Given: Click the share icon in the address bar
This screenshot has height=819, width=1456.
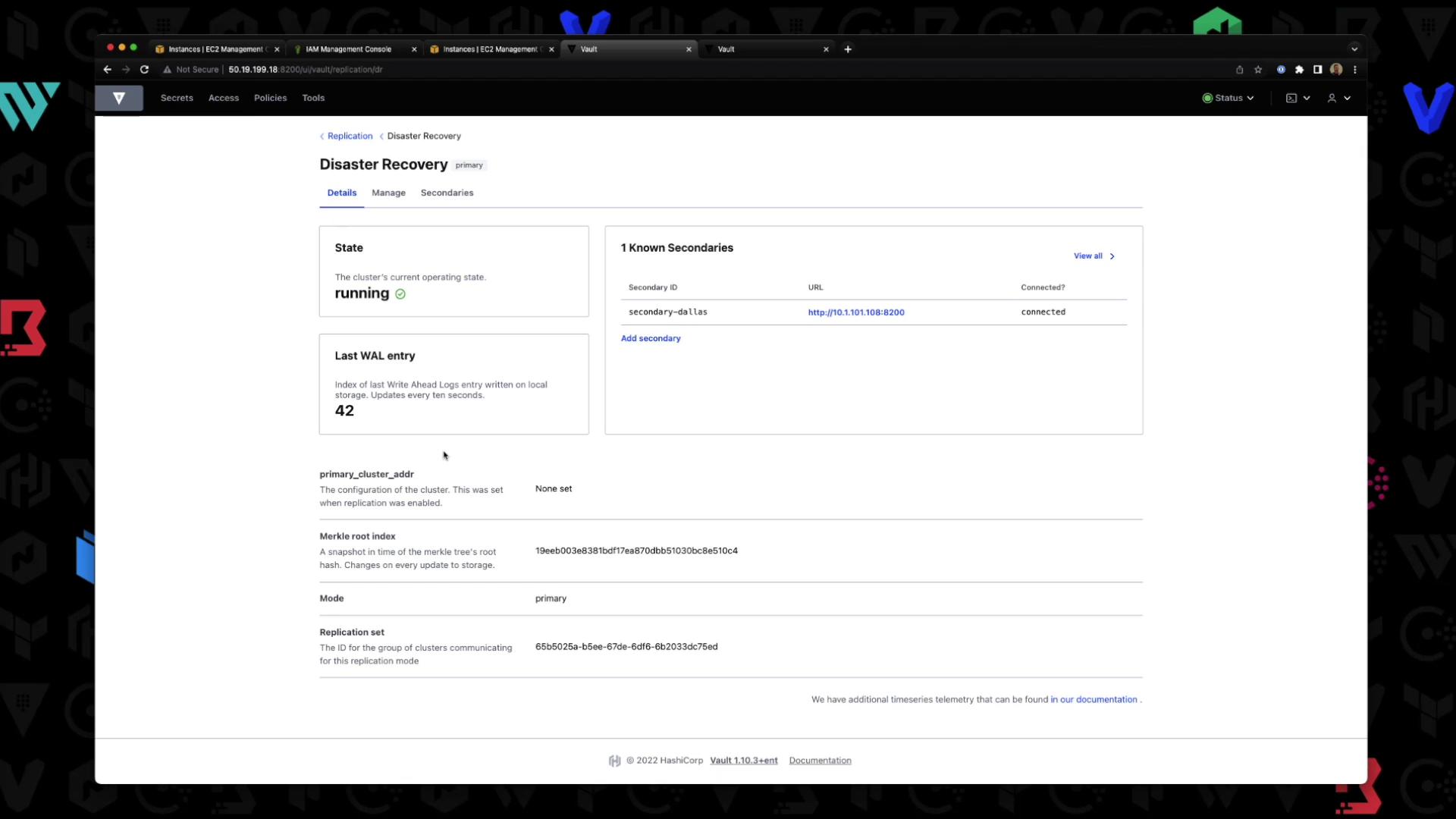Looking at the screenshot, I should (x=1239, y=69).
